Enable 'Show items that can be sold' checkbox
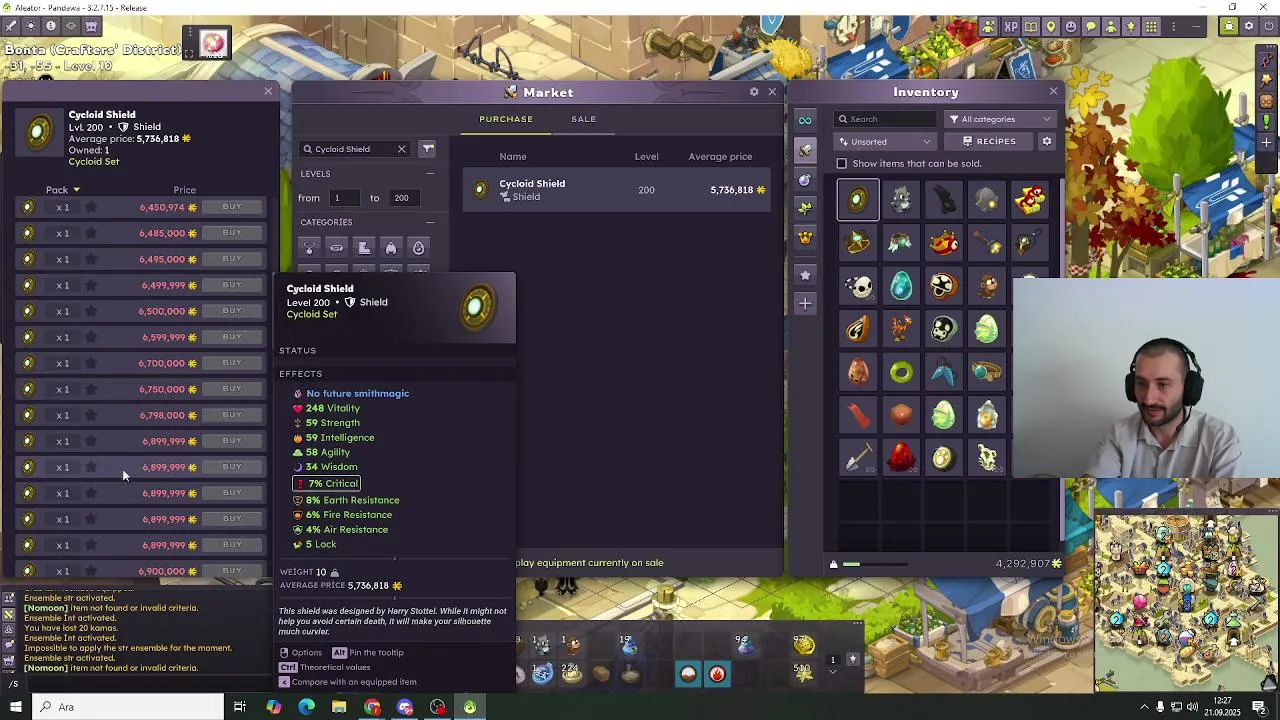1280x720 pixels. click(842, 164)
